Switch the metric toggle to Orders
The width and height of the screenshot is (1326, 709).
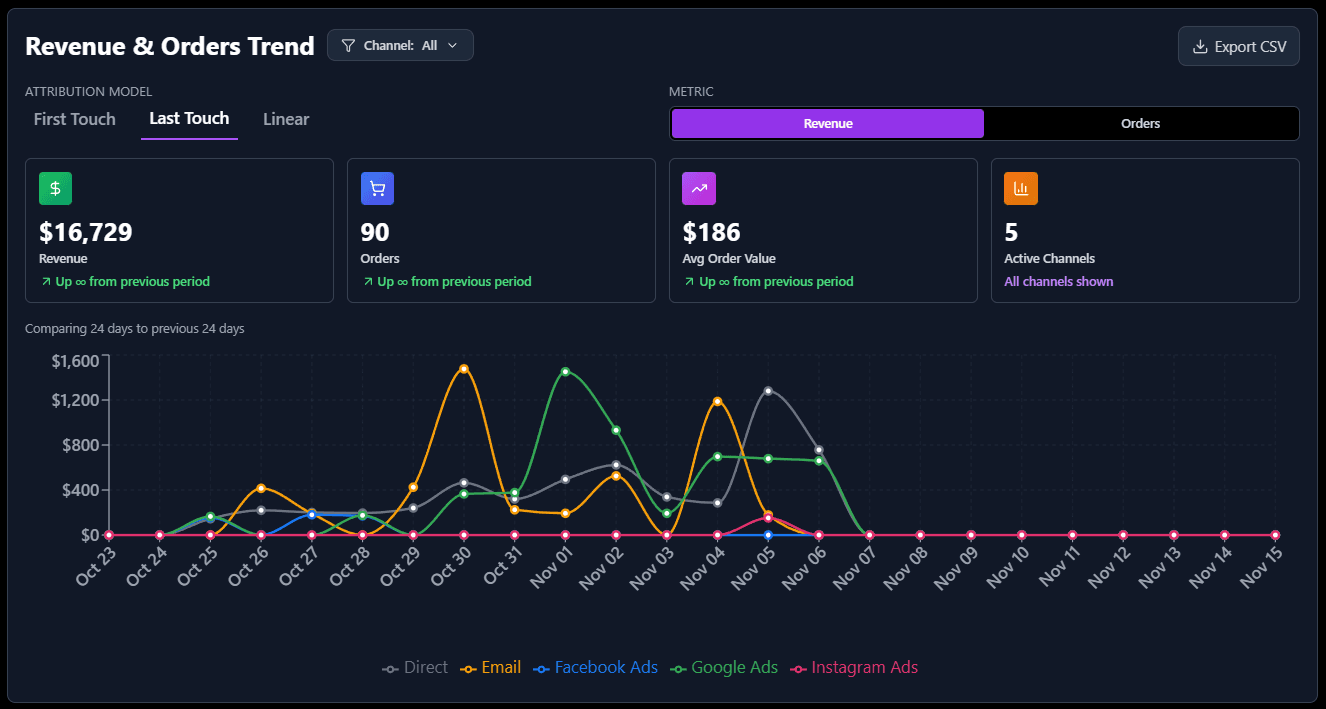[1140, 123]
